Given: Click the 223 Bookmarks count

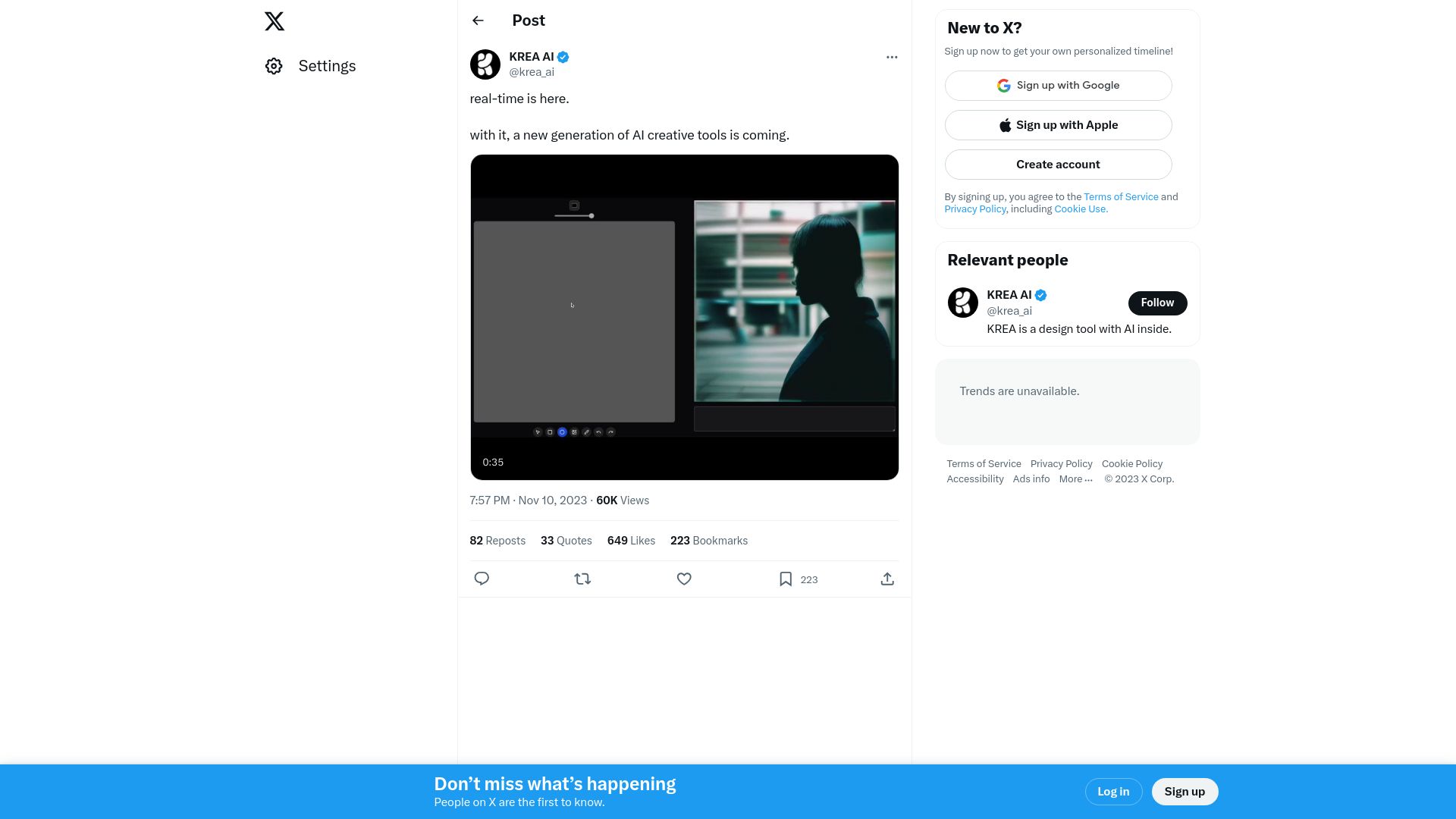Looking at the screenshot, I should pyautogui.click(x=709, y=541).
